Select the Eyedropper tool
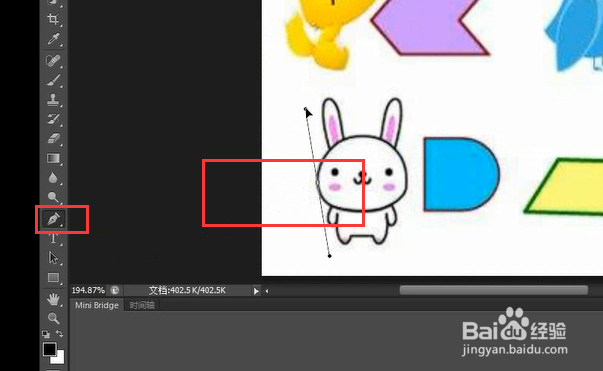603x371 pixels. (53, 39)
